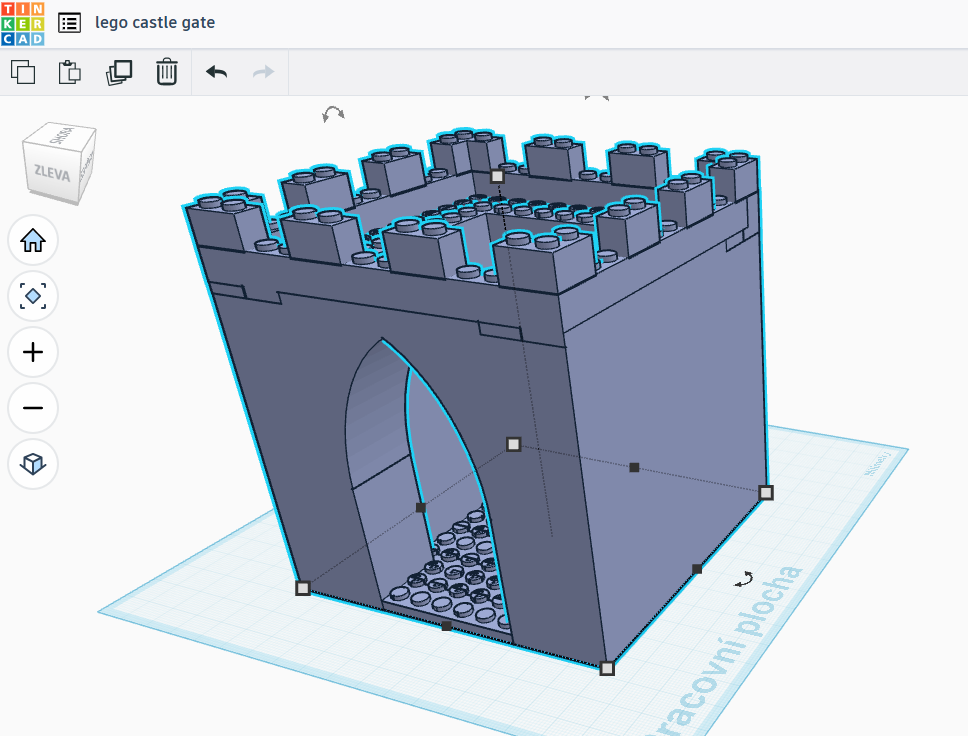This screenshot has height=736, width=968.
Task: Undo the last action
Action: (217, 72)
